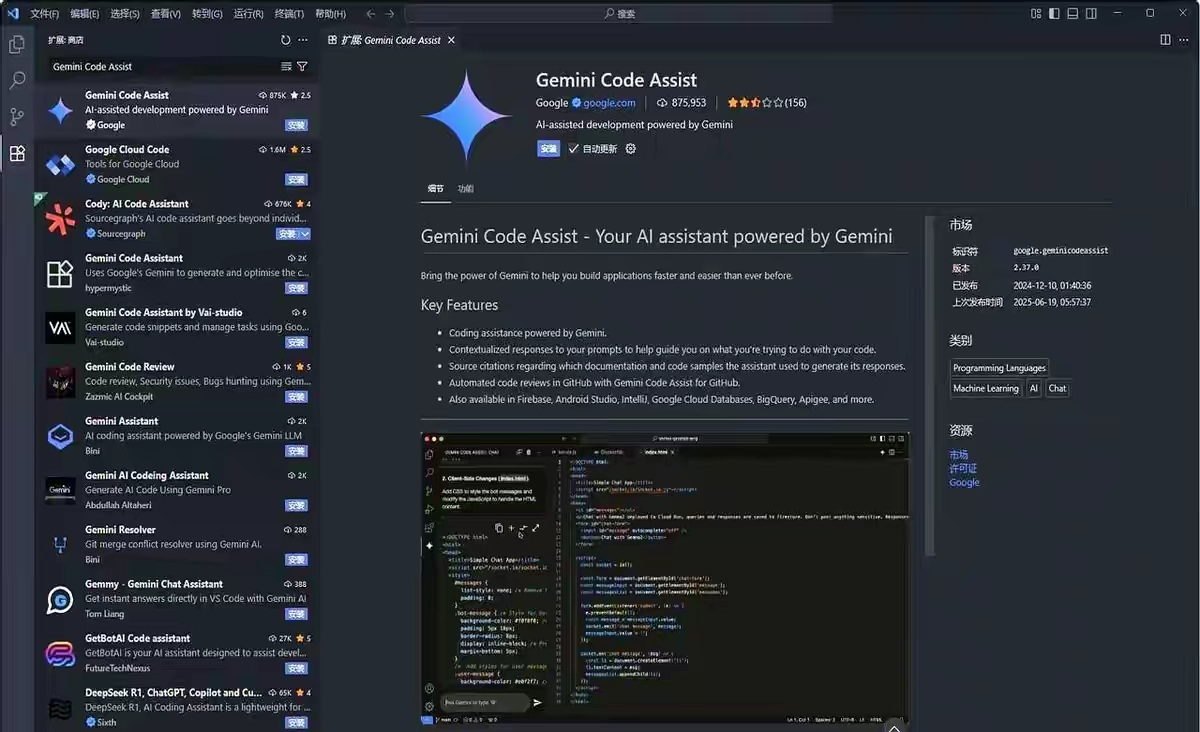Open the Marketplace resource link
This screenshot has width=1200, height=732.
pyautogui.click(x=959, y=455)
